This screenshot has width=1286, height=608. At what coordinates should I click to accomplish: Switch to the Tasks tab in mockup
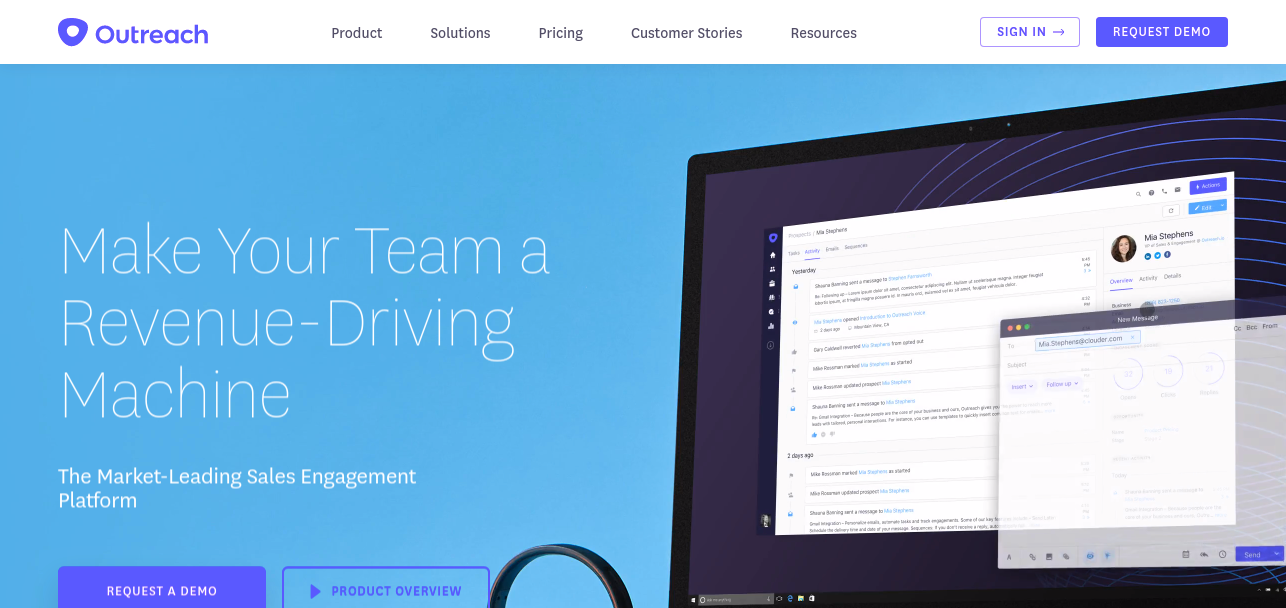794,253
